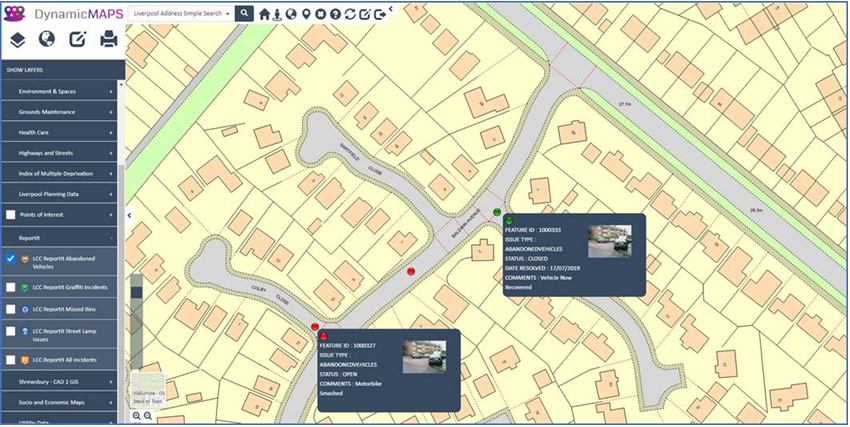Click the Points of Interest expand arrow
This screenshot has height=427, width=850.
tap(111, 215)
